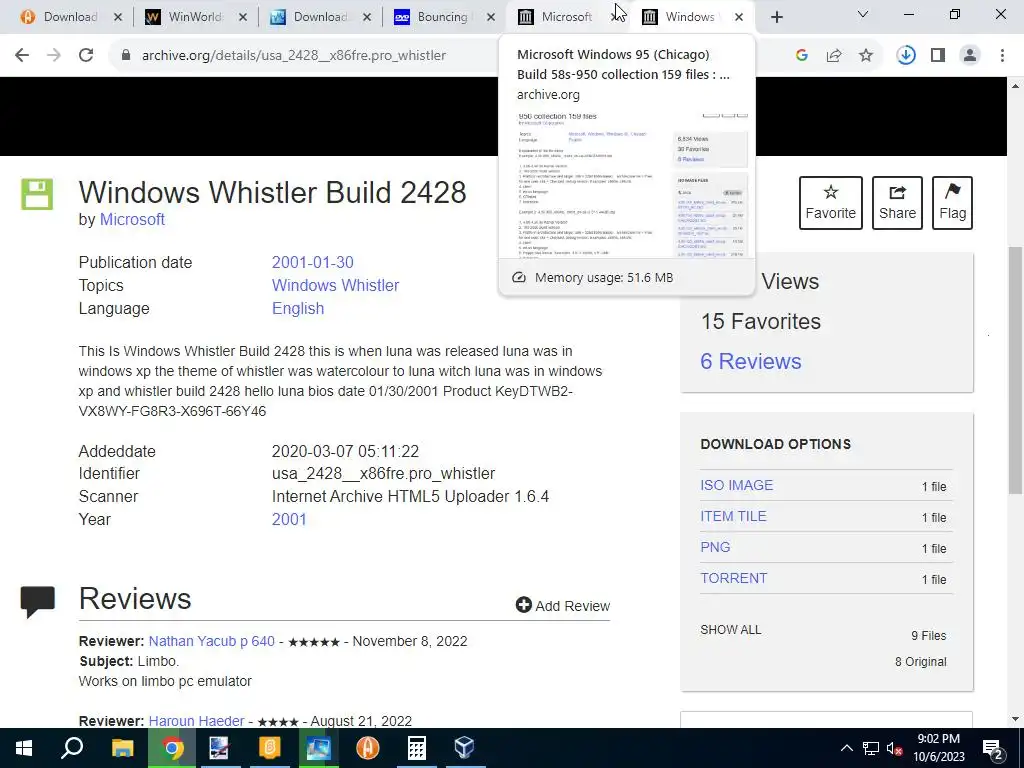This screenshot has height=768, width=1024.
Task: Open notification center icon
Action: point(993,748)
